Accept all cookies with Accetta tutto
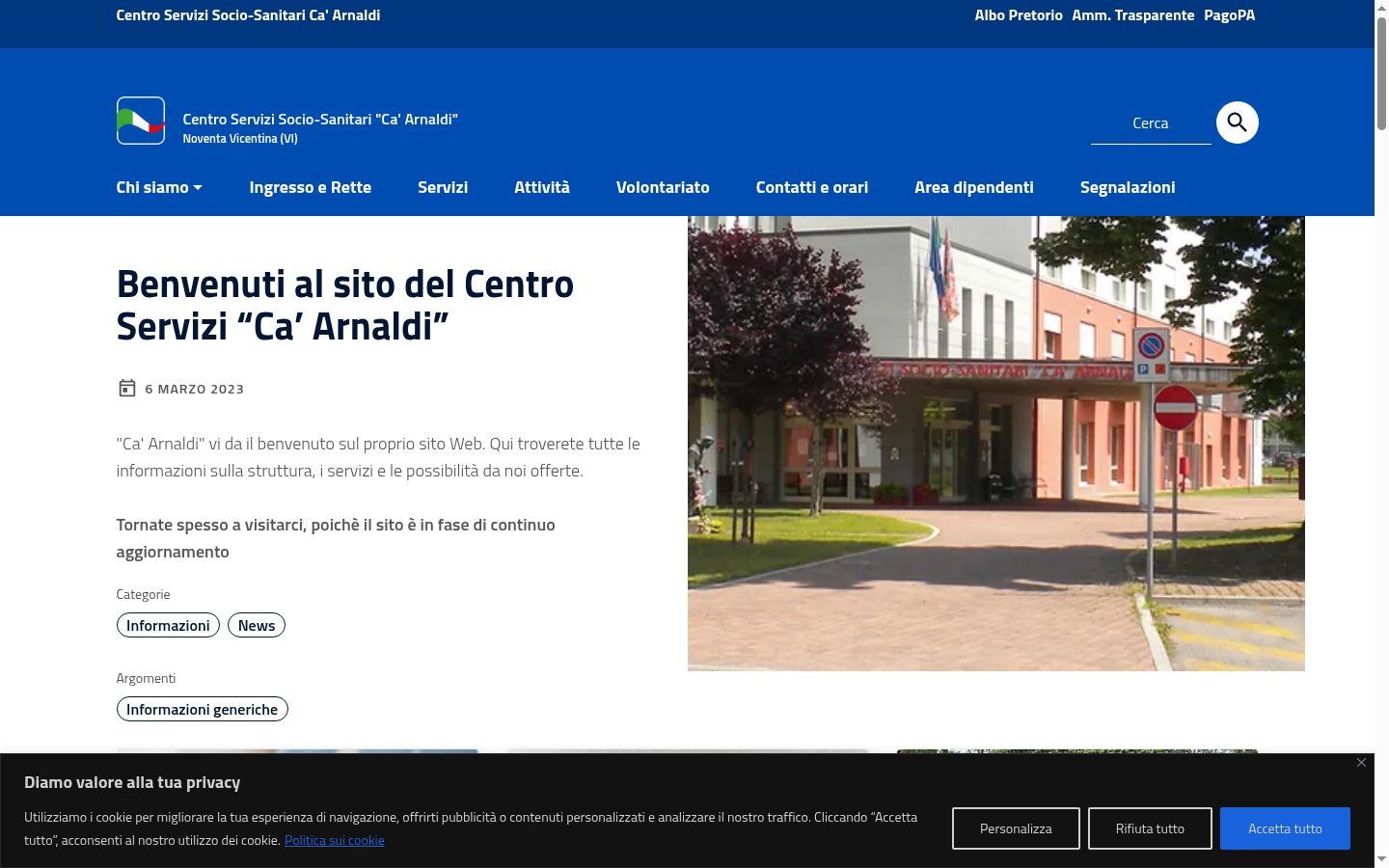1389x868 pixels. [x=1285, y=828]
